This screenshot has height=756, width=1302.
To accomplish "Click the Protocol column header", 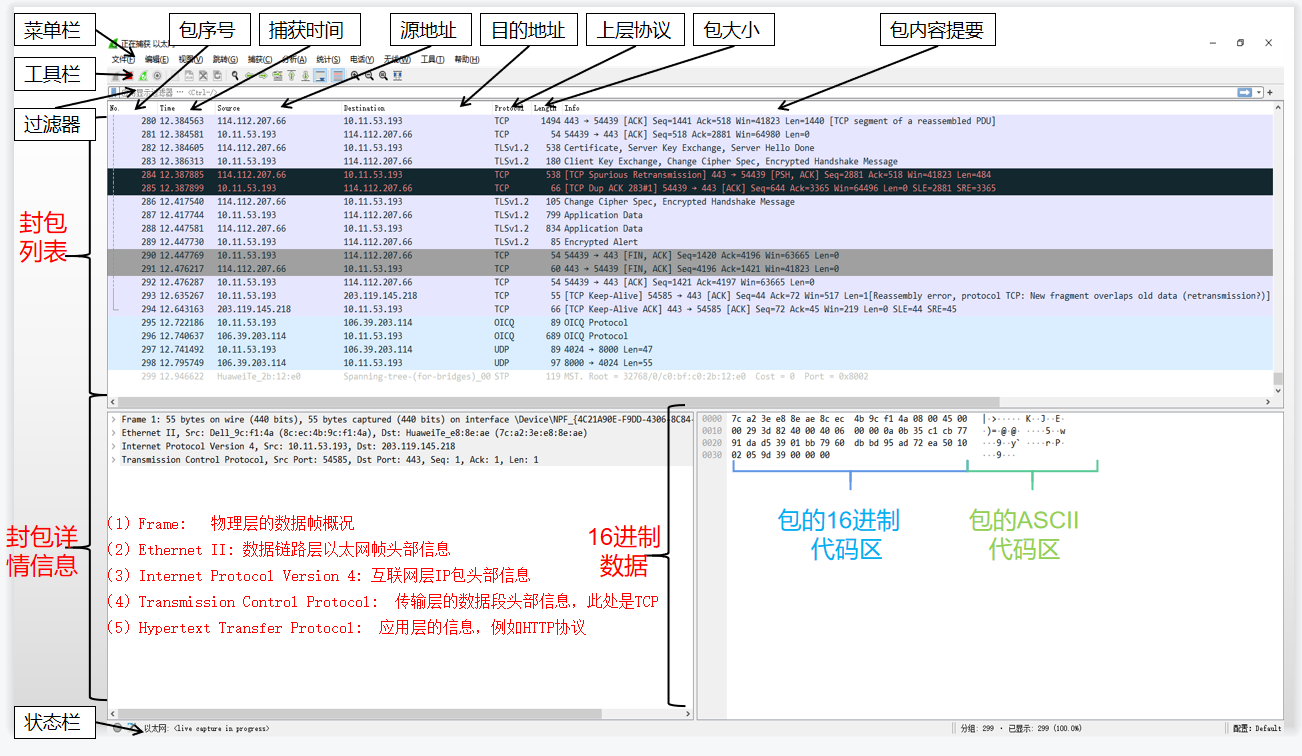I will [508, 108].
